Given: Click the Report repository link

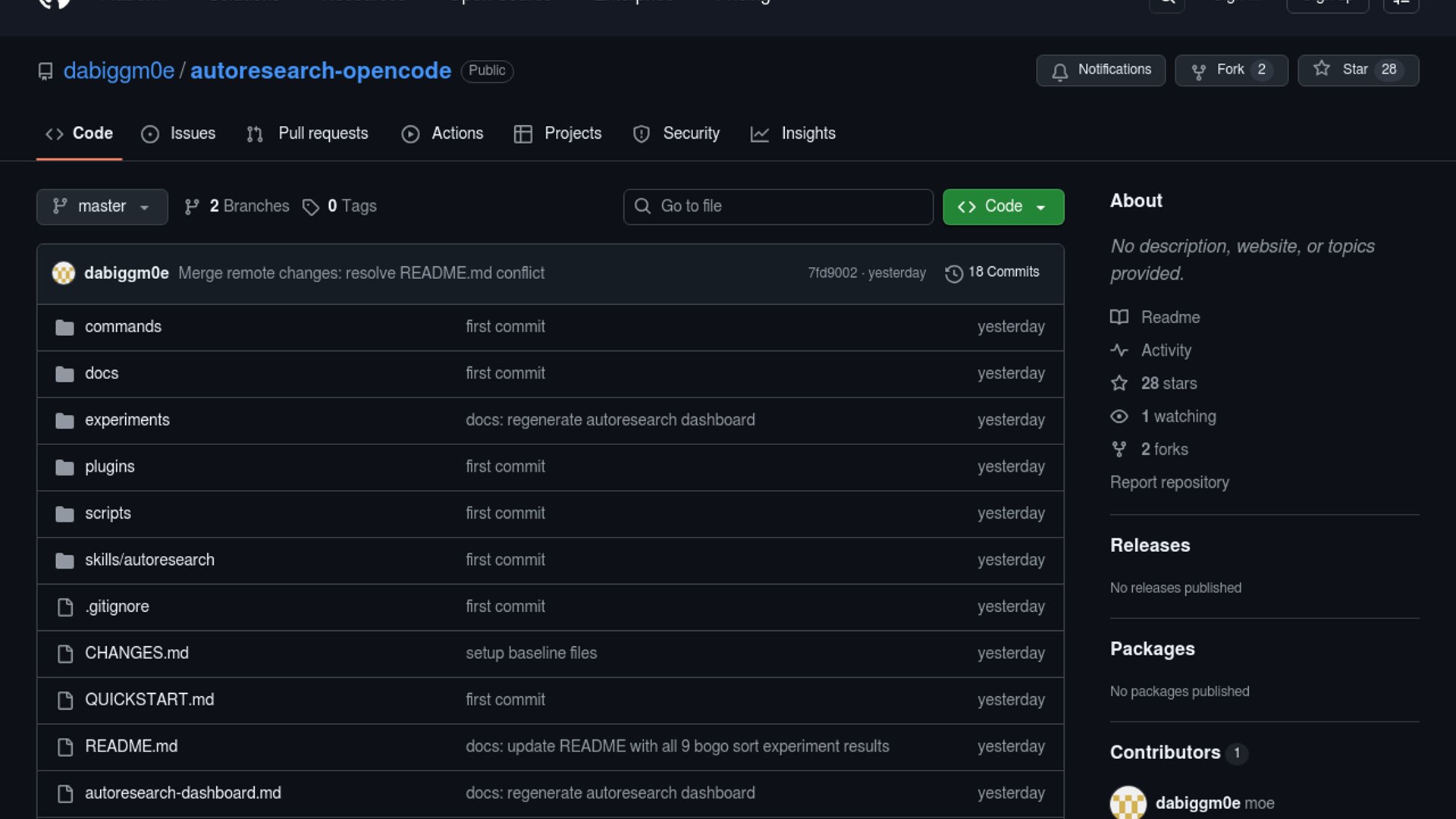Looking at the screenshot, I should pos(1169,482).
